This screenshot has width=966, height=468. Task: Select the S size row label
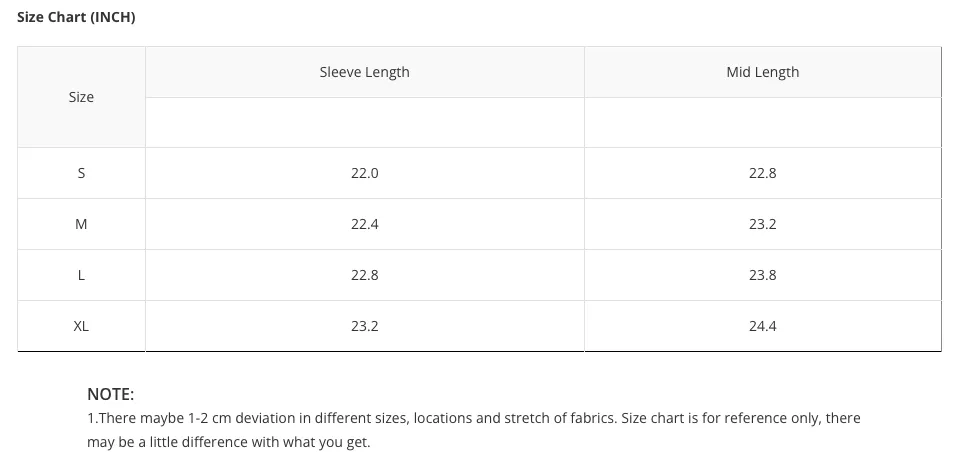coord(81,173)
